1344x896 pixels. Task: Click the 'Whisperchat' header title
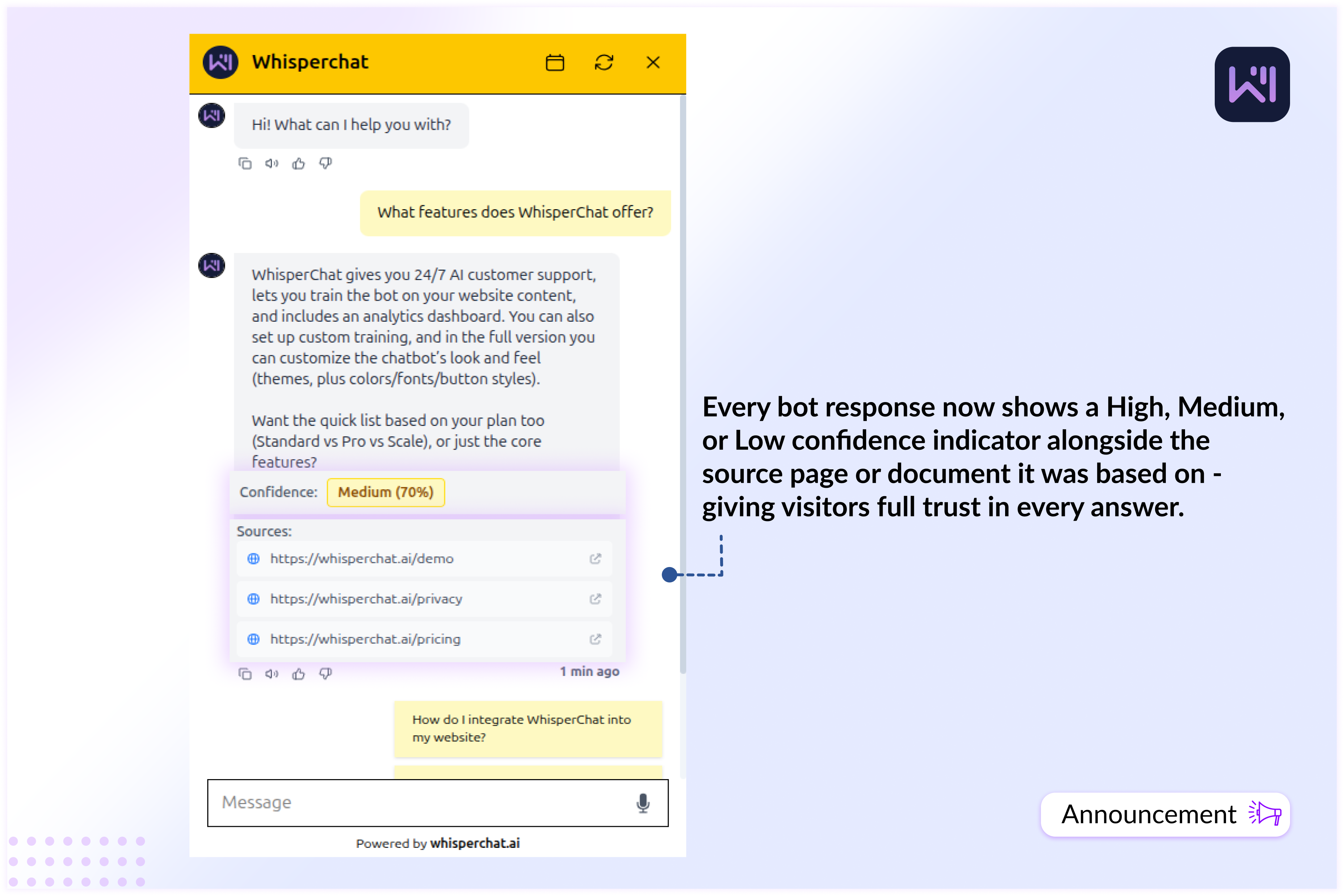(x=310, y=62)
